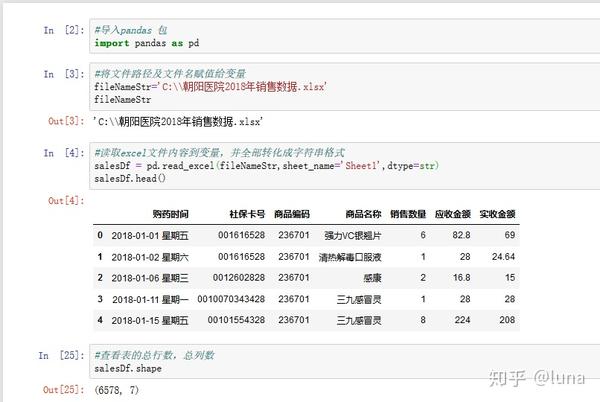Click receivable amount 16.8
Viewport: 600px width, 402px height.
click(x=461, y=278)
